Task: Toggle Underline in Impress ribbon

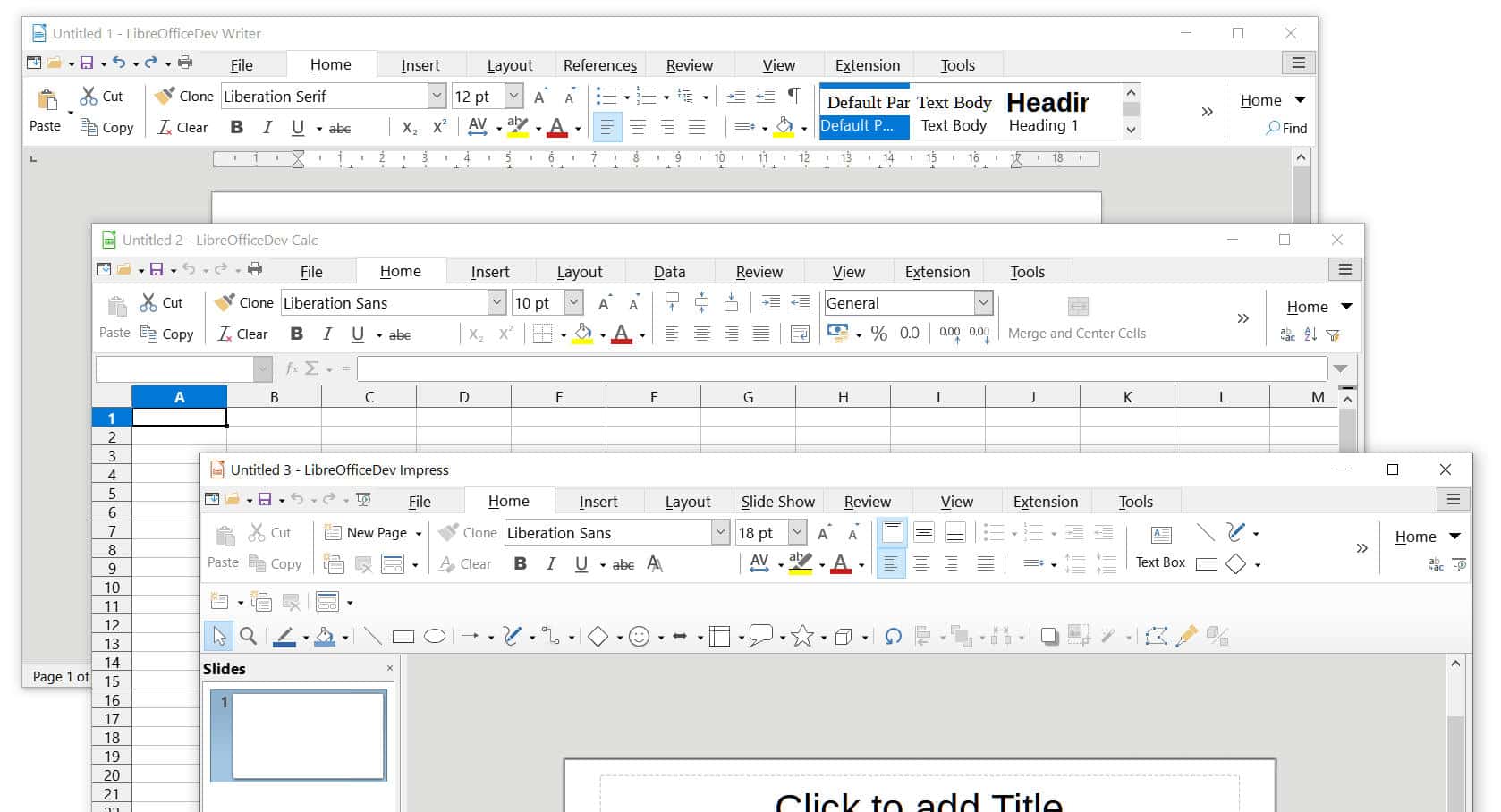Action: (581, 564)
